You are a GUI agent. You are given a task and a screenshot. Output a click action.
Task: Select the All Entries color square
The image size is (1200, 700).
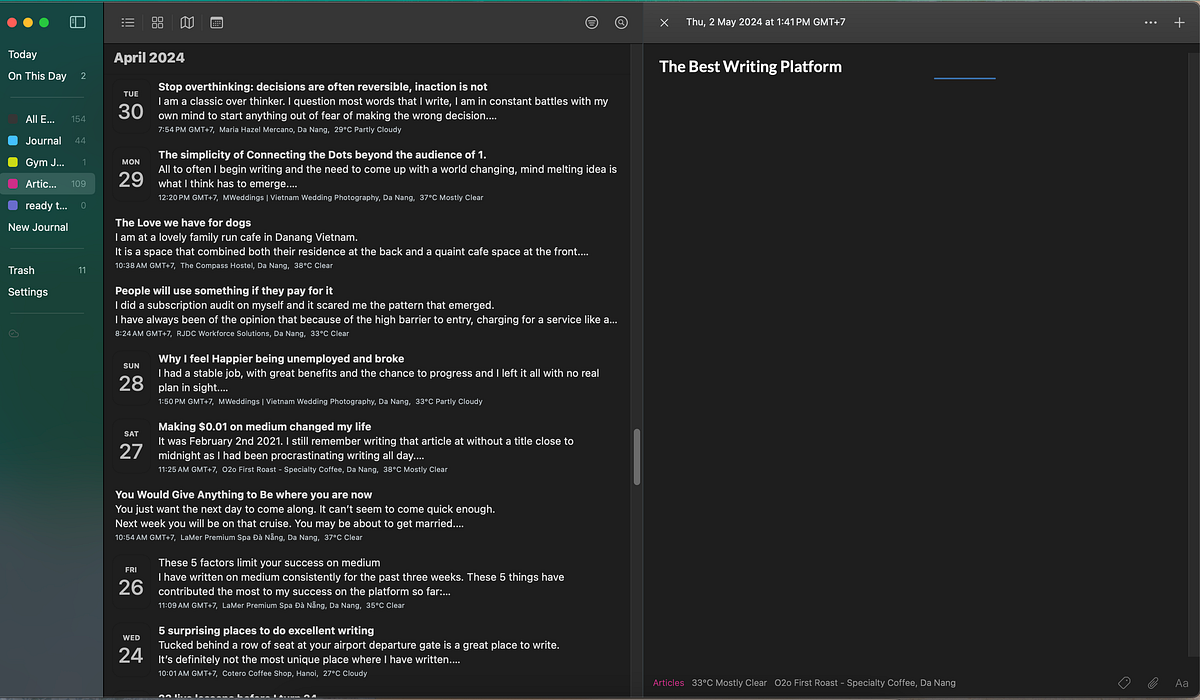12,119
